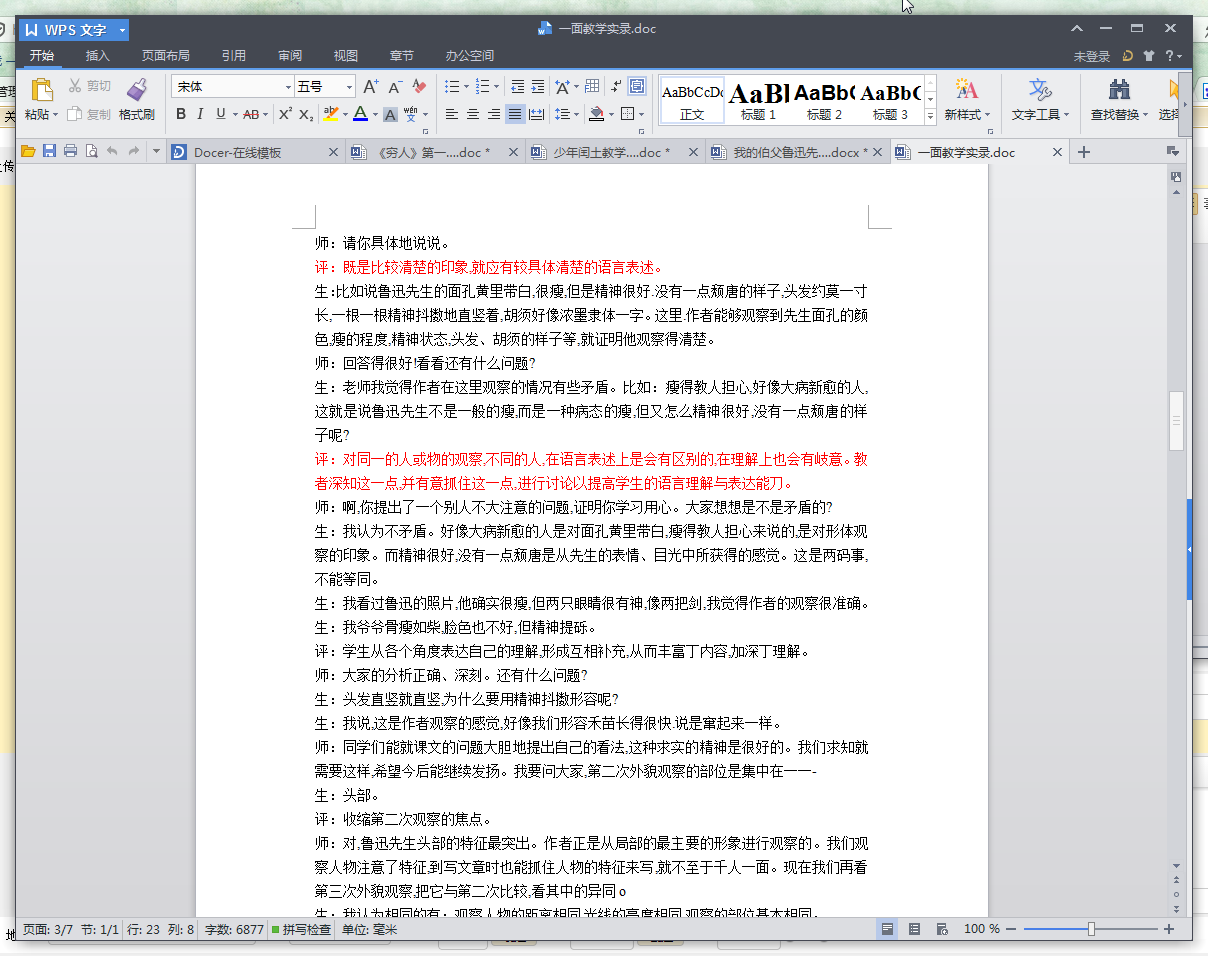Viewport: 1208px width, 956px height.
Task: Click the Save floppy disk icon
Action: [x=49, y=152]
